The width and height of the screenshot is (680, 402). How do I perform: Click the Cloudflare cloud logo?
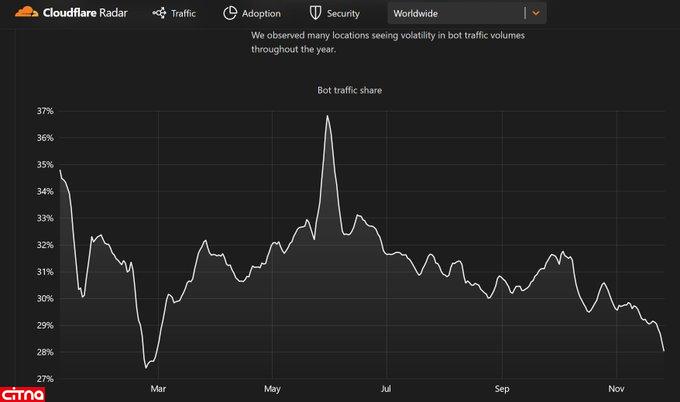click(20, 13)
